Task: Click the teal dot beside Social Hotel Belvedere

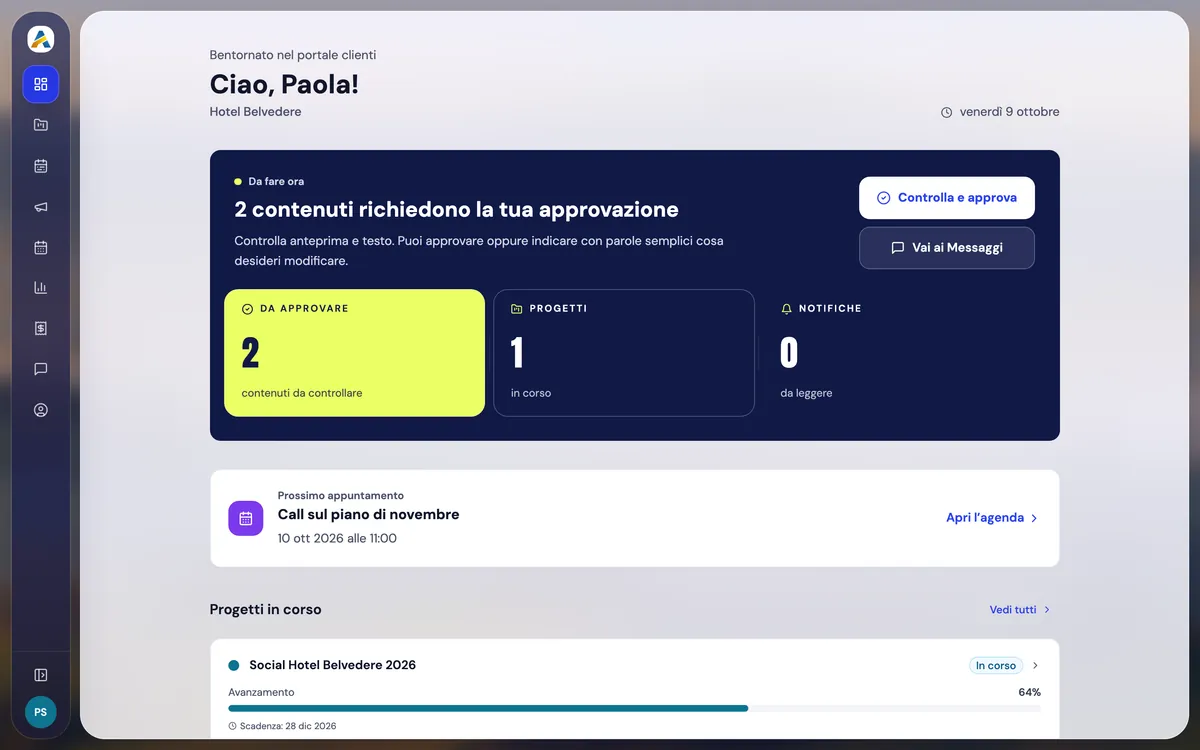Action: point(234,665)
